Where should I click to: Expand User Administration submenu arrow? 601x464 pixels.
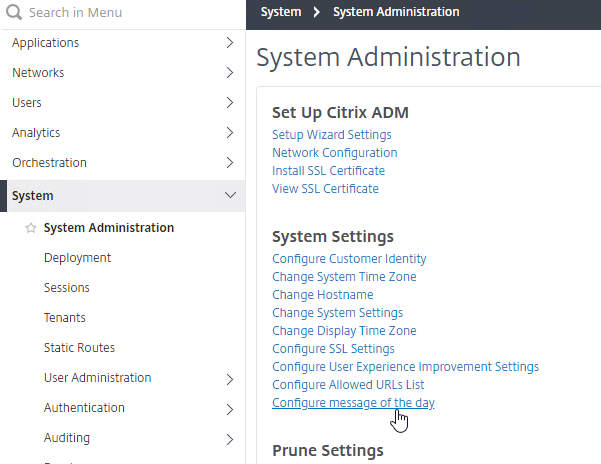230,379
